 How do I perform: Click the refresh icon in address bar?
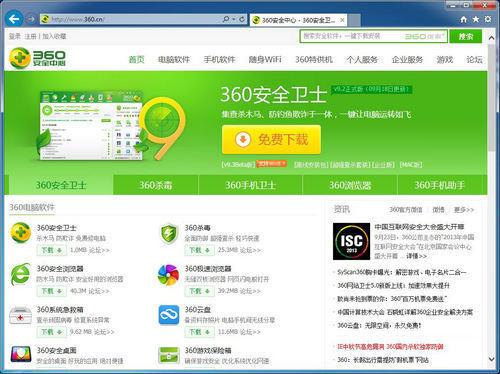(242, 19)
